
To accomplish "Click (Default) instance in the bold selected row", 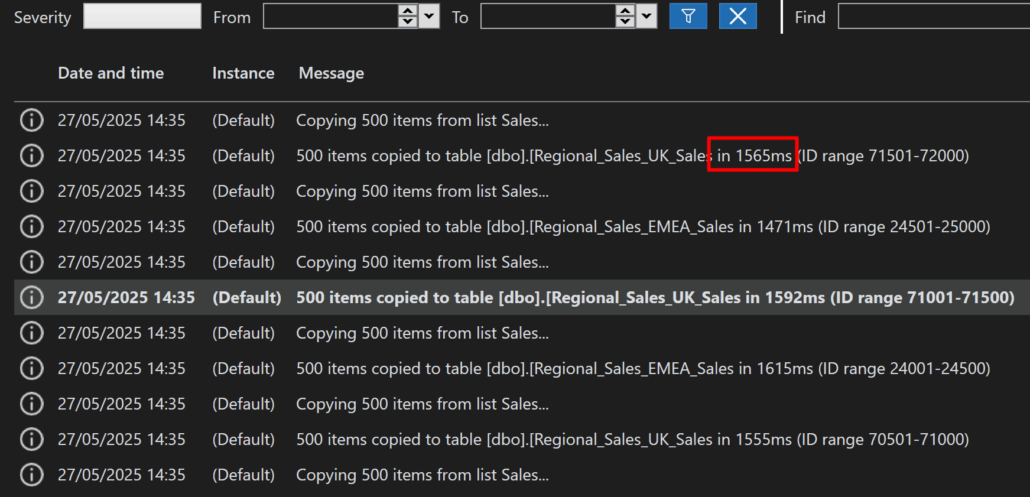I will 247,297.
